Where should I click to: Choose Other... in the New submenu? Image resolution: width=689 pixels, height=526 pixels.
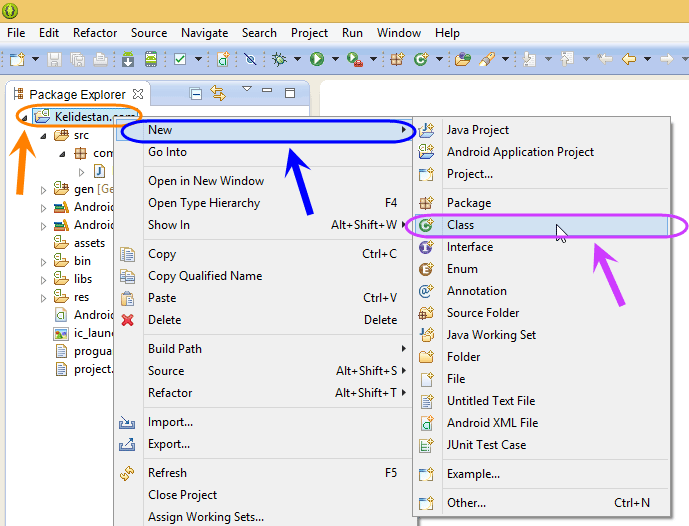click(541, 503)
